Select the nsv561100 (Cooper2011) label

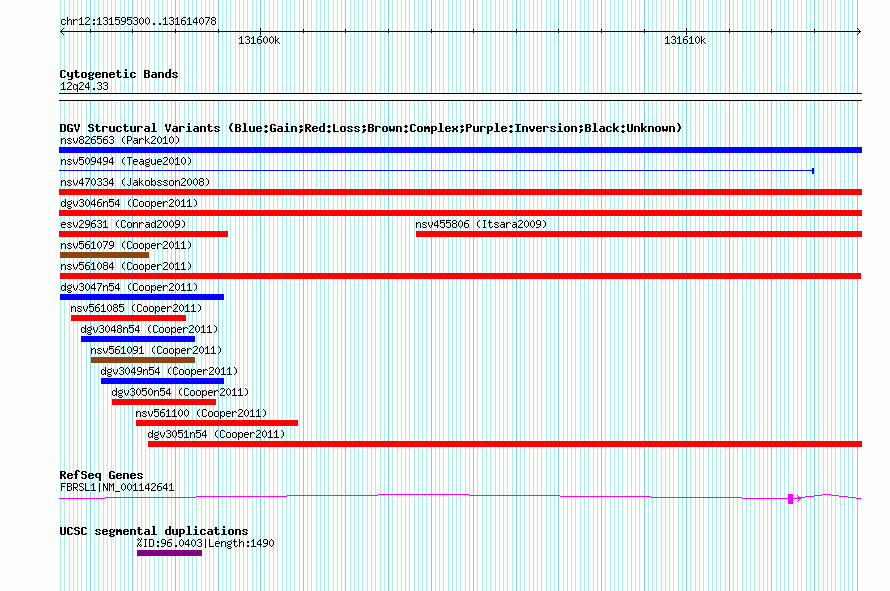(x=201, y=413)
